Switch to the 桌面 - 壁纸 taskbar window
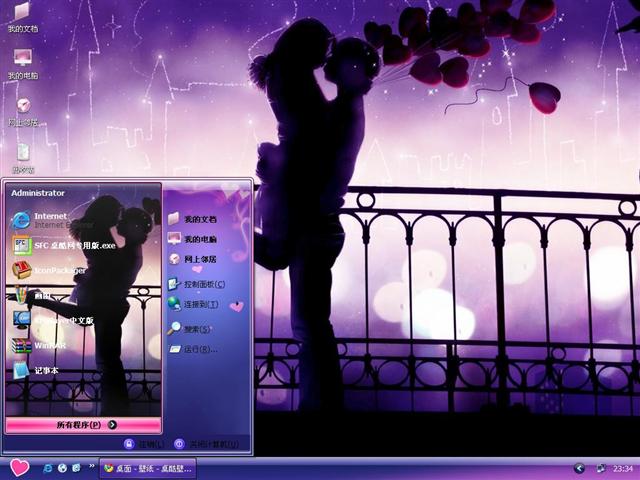The width and height of the screenshot is (640, 480). coord(148,469)
